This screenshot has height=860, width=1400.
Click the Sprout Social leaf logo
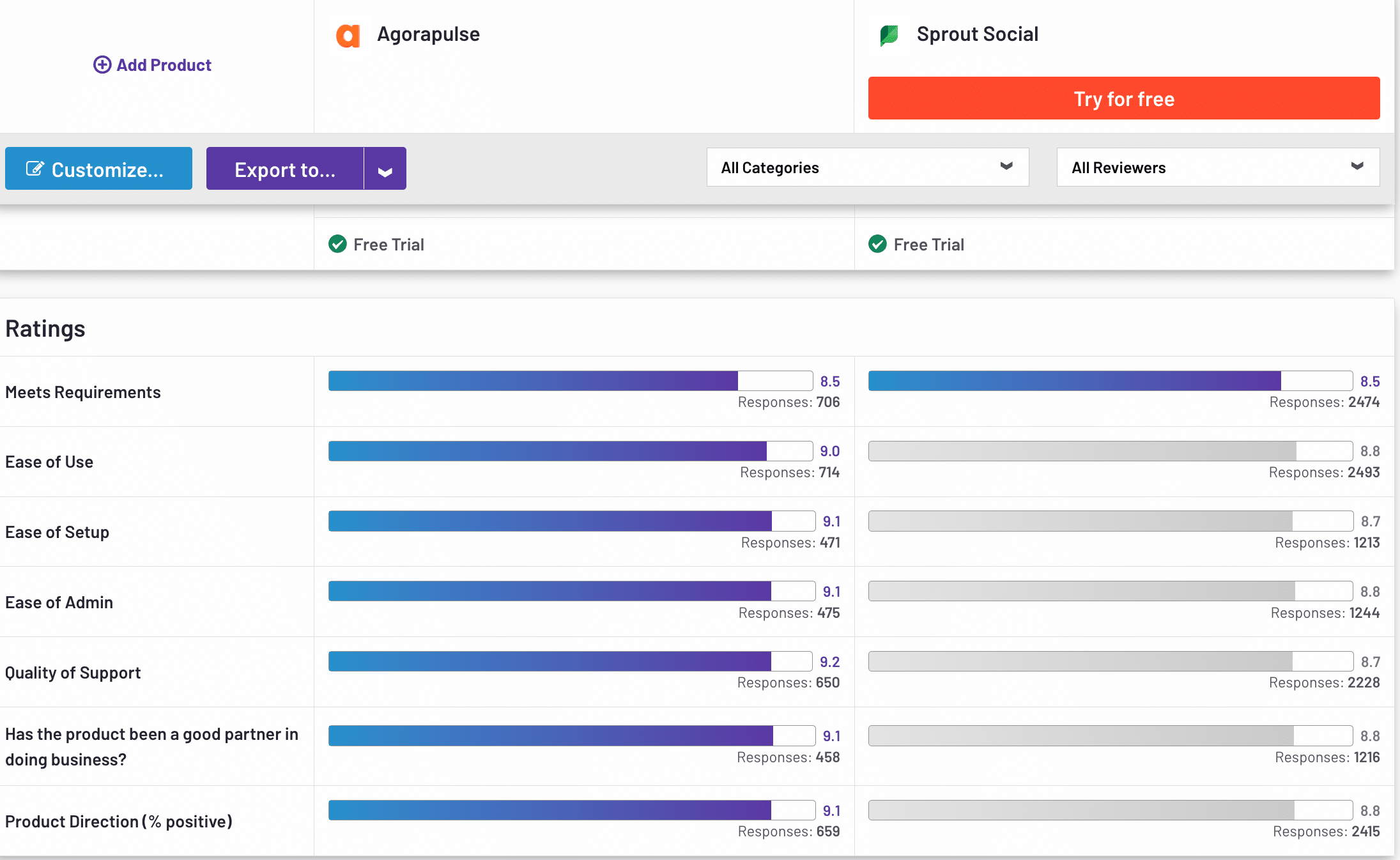click(x=889, y=36)
